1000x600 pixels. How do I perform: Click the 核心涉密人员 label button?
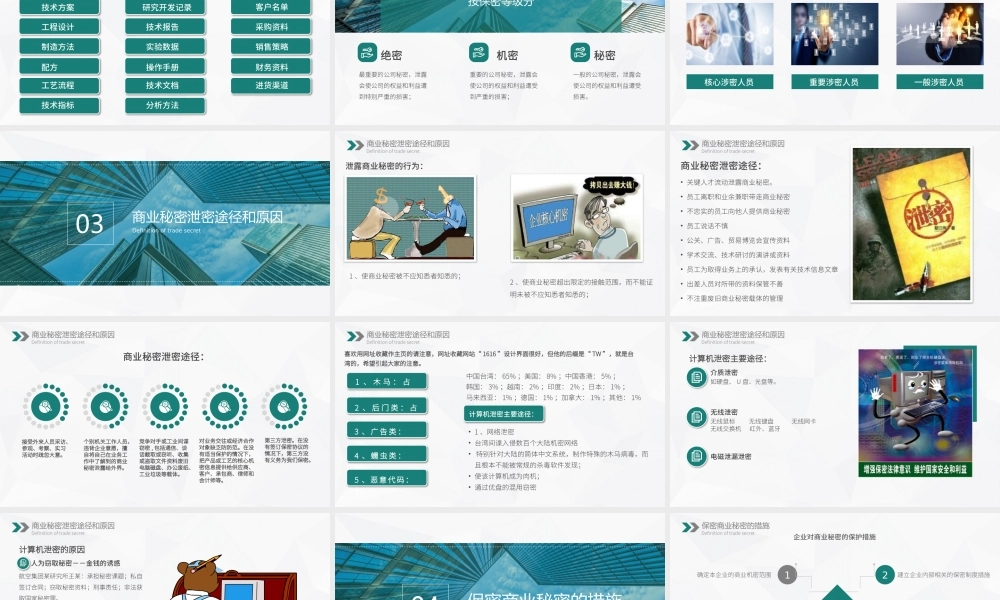(729, 82)
